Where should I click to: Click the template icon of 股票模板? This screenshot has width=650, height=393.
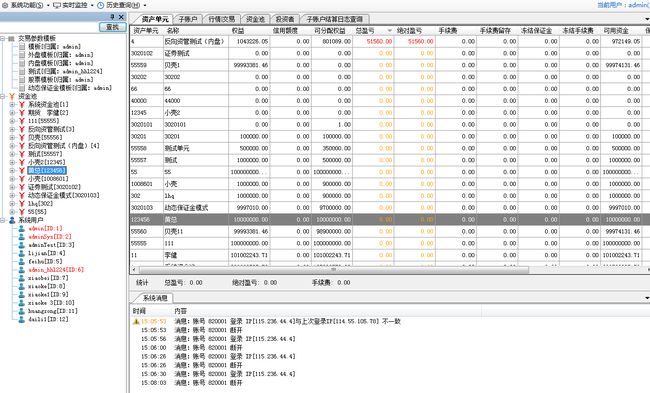(22, 80)
